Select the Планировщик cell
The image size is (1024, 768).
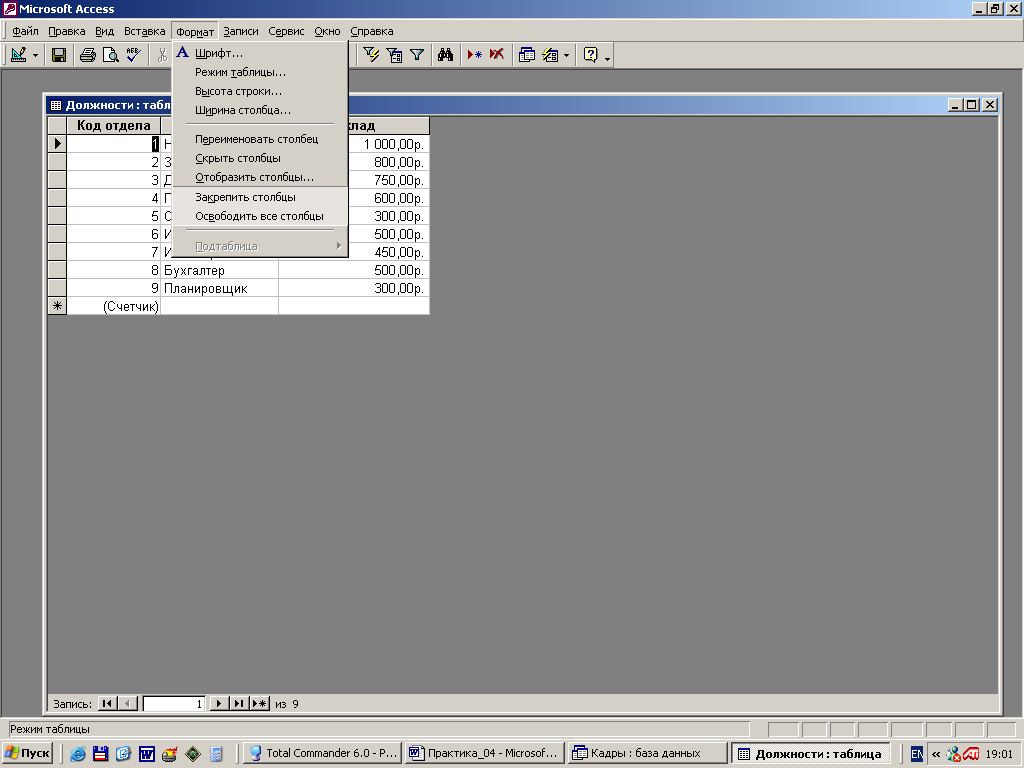(x=219, y=288)
